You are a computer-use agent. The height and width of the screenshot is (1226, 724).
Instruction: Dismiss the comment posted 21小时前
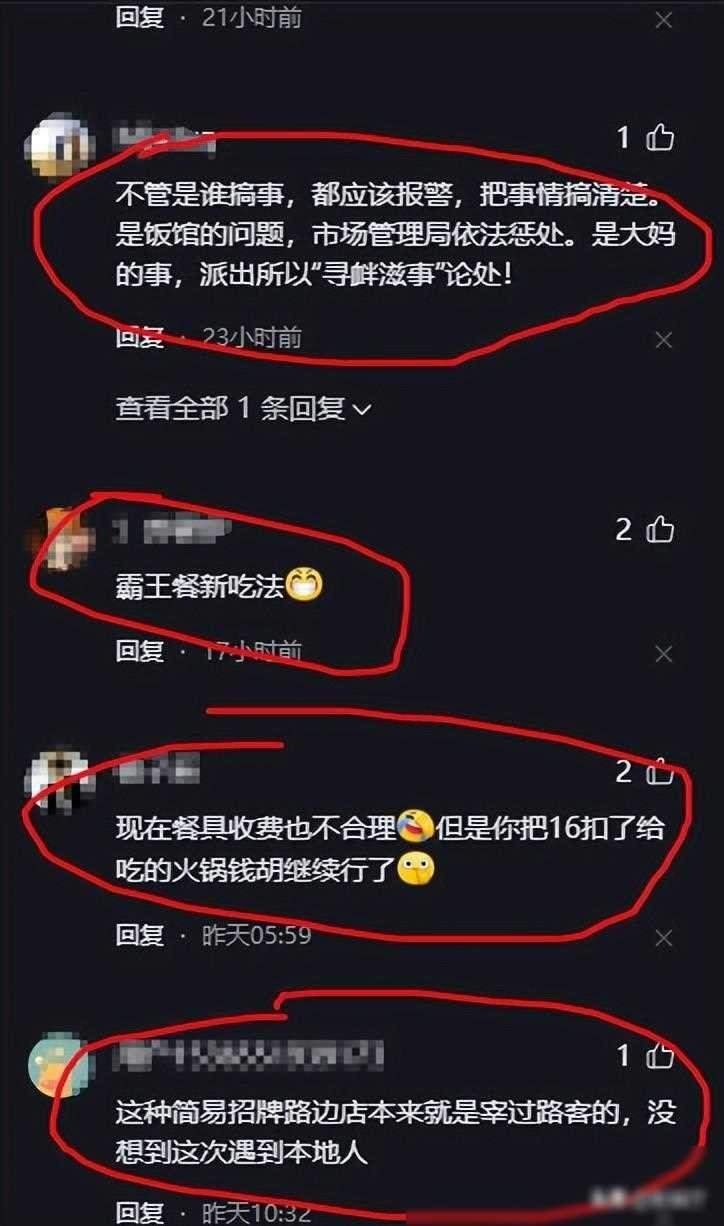tap(664, 18)
